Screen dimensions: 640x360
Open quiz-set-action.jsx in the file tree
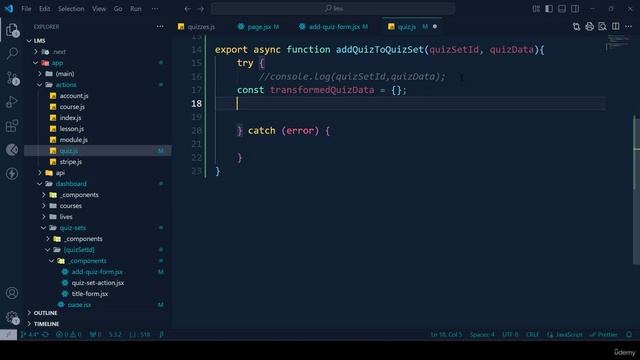tap(98, 282)
